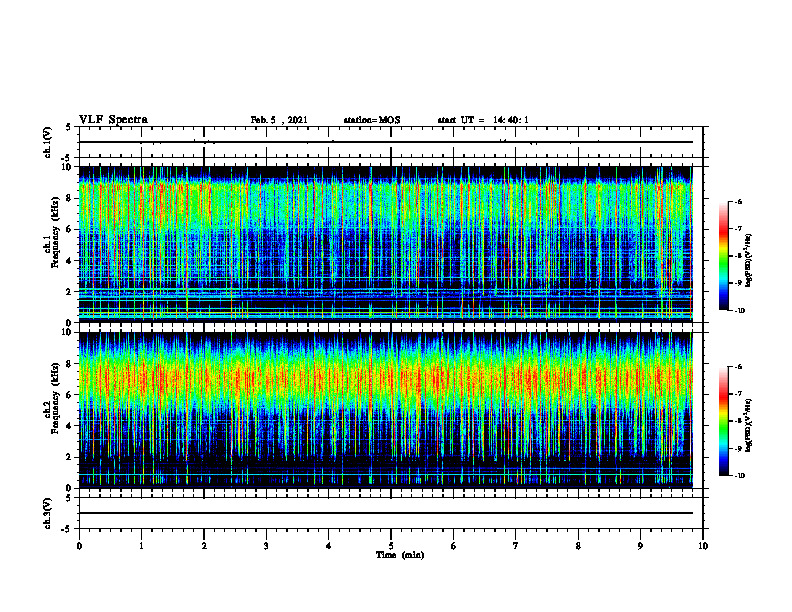Click the ch.2 frequency tick "4"
The width and height of the screenshot is (792, 612).
pos(69,426)
